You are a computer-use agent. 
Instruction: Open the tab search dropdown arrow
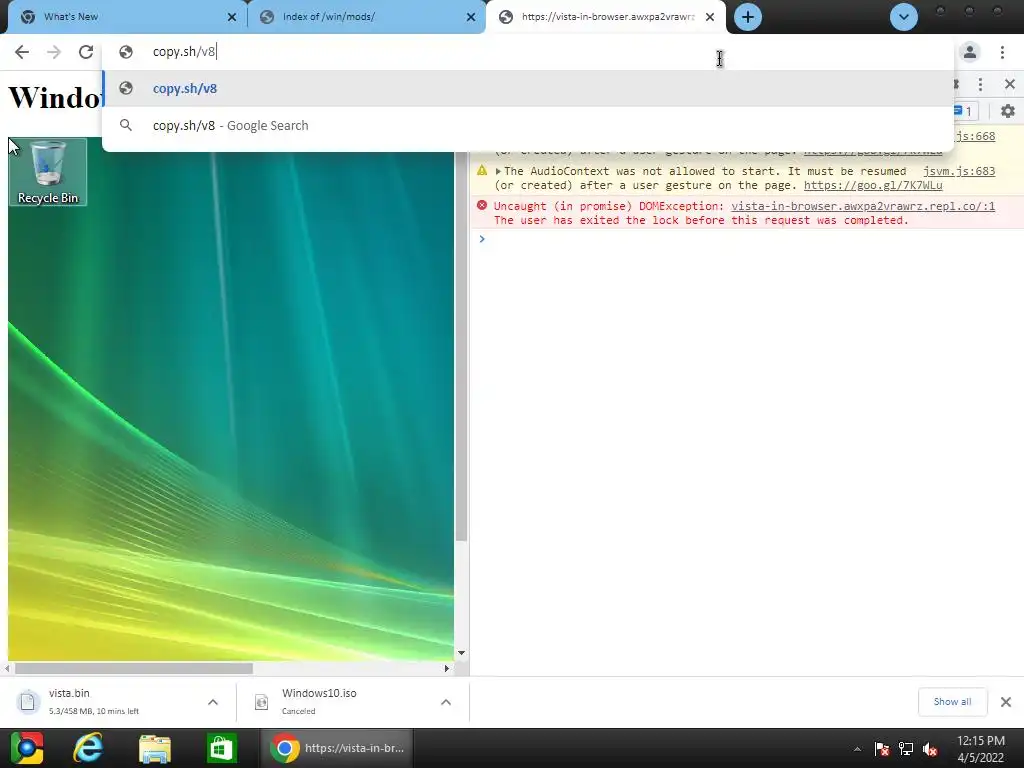point(904,17)
